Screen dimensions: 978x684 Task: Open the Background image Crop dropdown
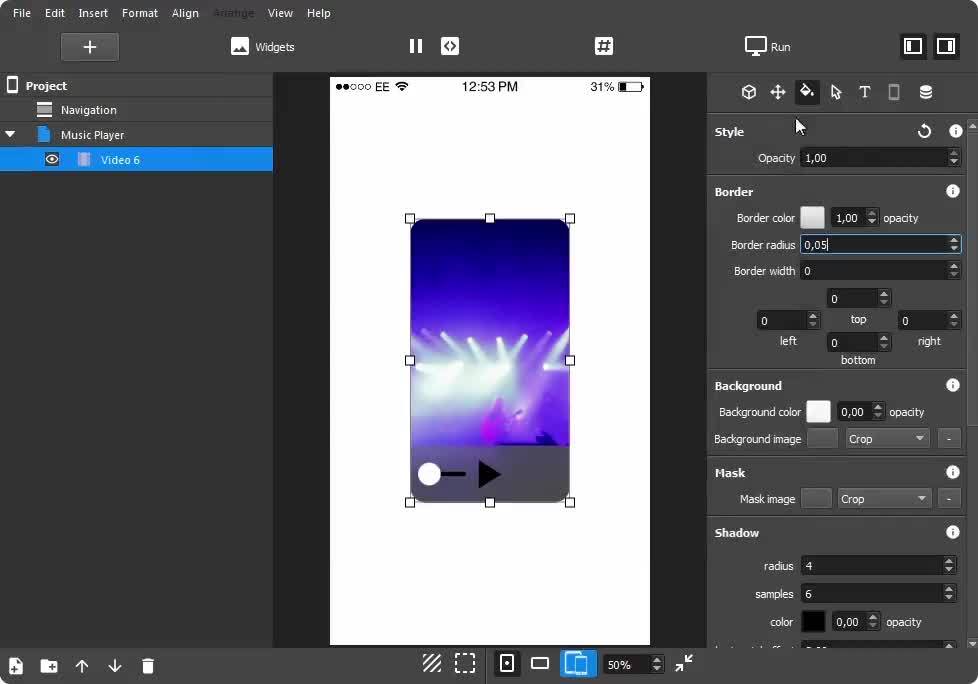(x=887, y=438)
